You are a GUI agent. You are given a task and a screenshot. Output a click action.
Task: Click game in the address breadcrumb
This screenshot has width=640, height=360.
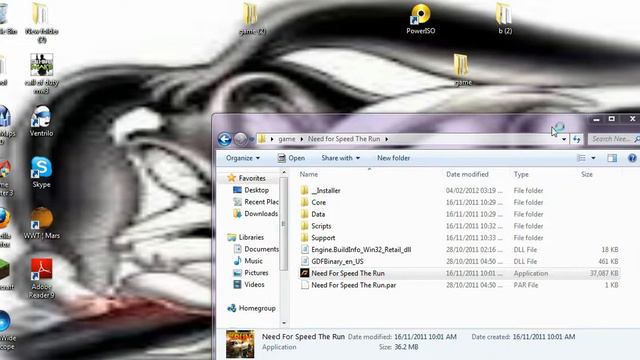point(287,139)
